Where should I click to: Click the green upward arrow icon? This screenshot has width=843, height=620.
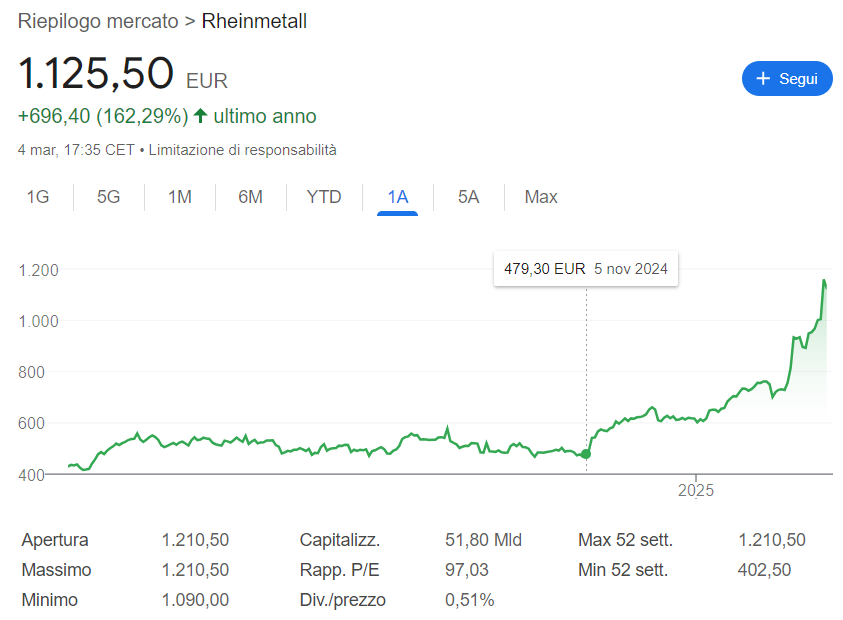point(201,116)
